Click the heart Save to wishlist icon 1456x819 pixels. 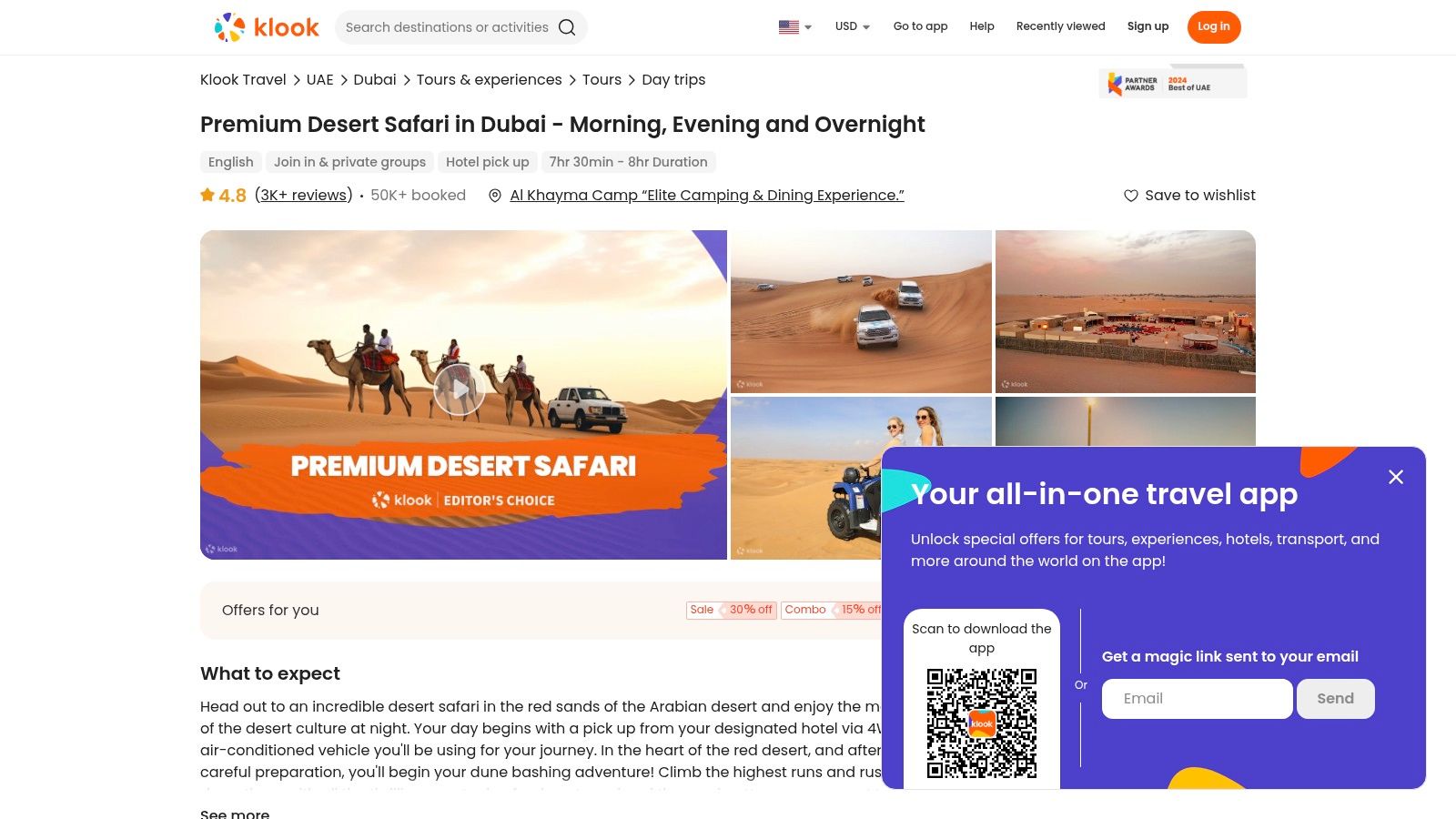[1131, 196]
